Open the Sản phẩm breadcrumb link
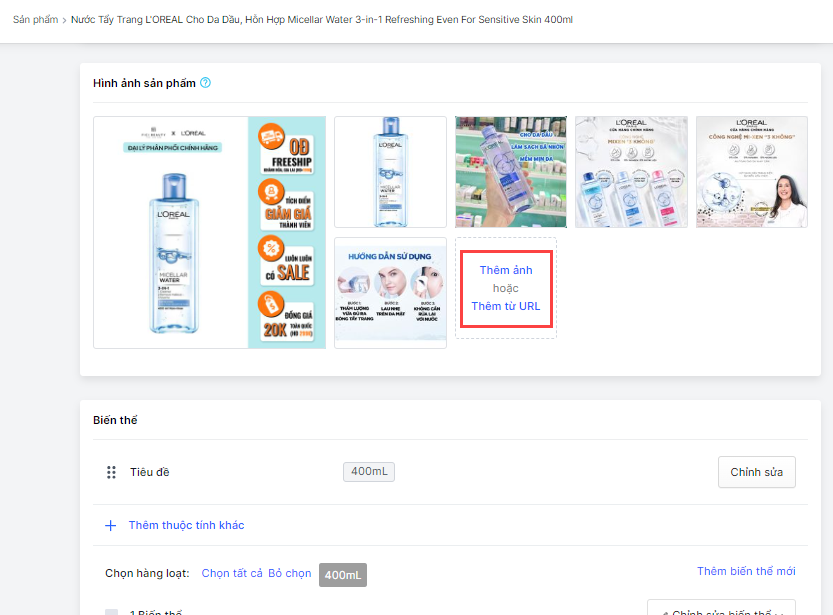 click(x=35, y=20)
